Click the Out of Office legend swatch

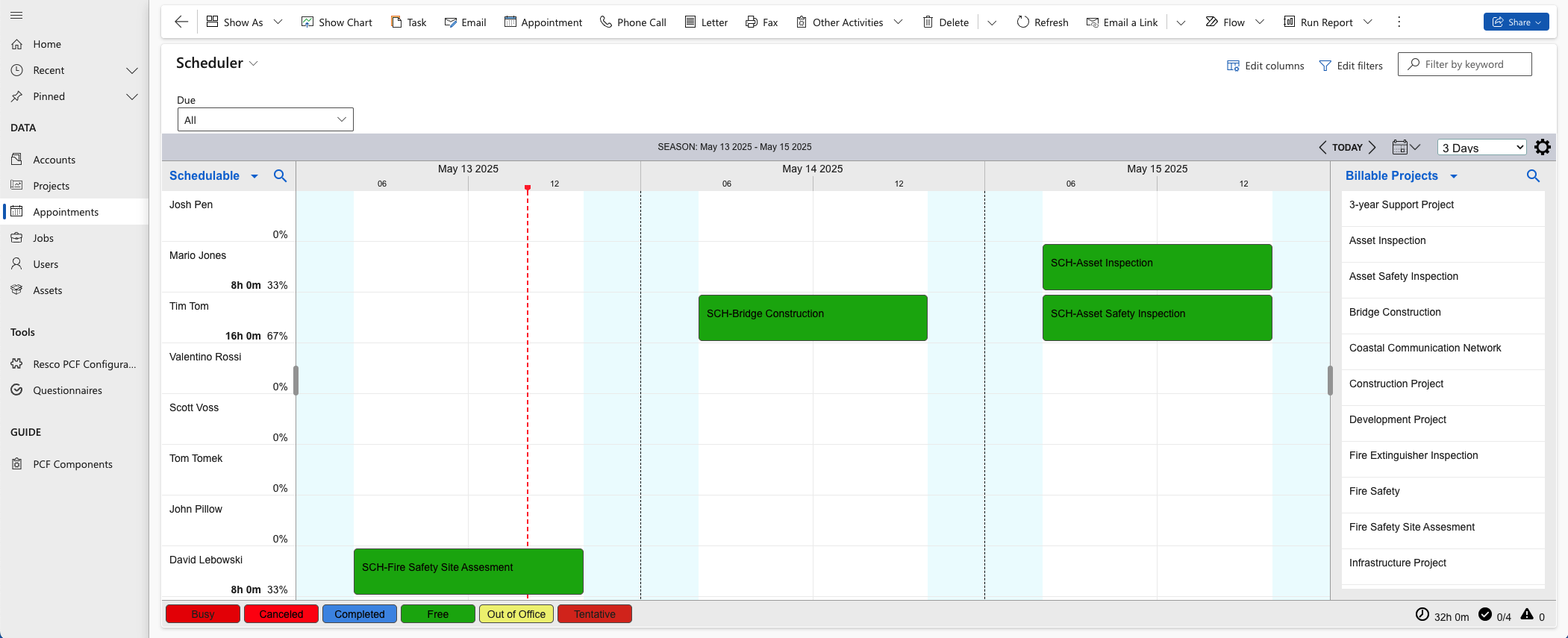click(516, 614)
